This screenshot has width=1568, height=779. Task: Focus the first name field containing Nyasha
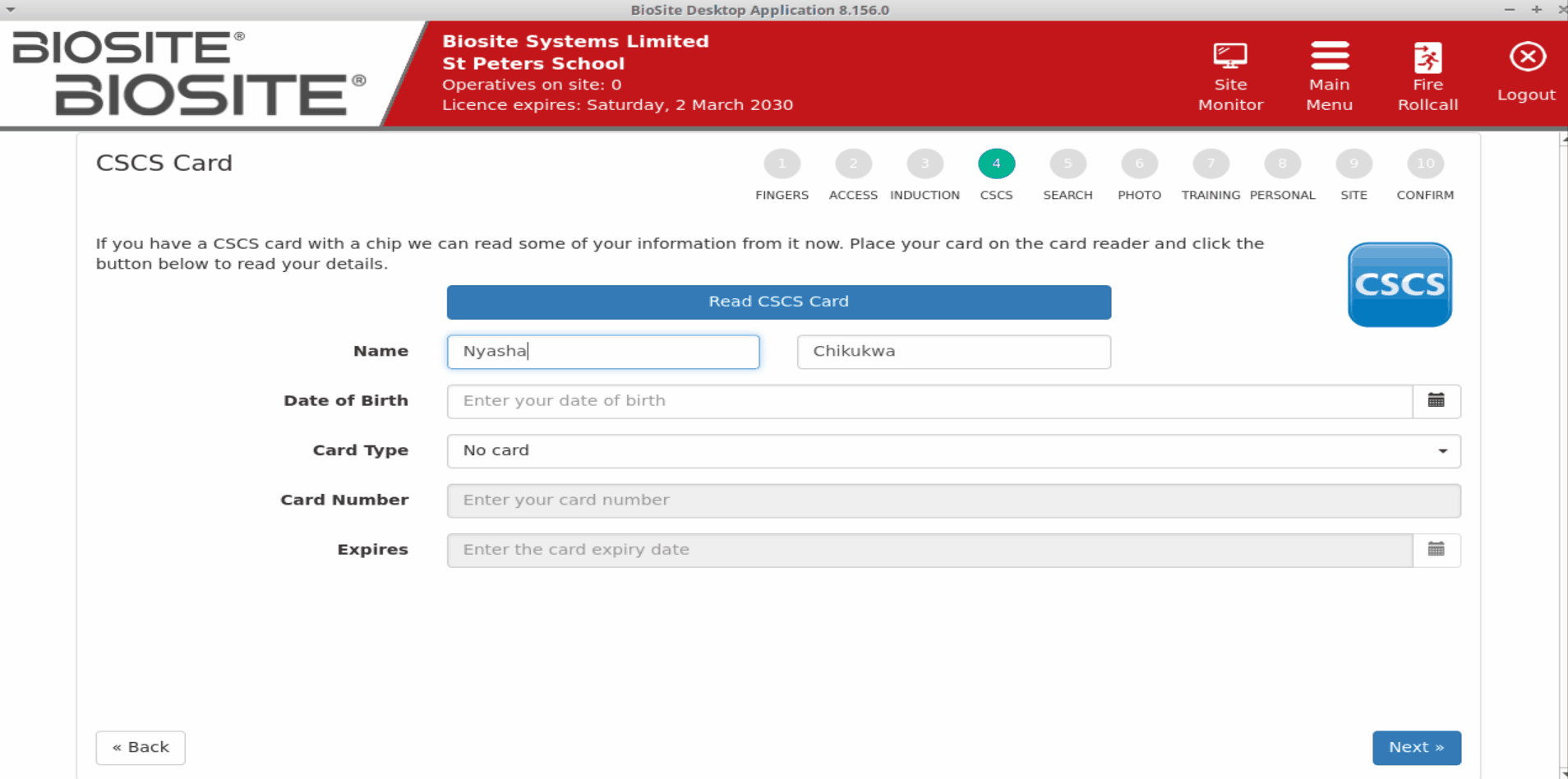coord(603,352)
